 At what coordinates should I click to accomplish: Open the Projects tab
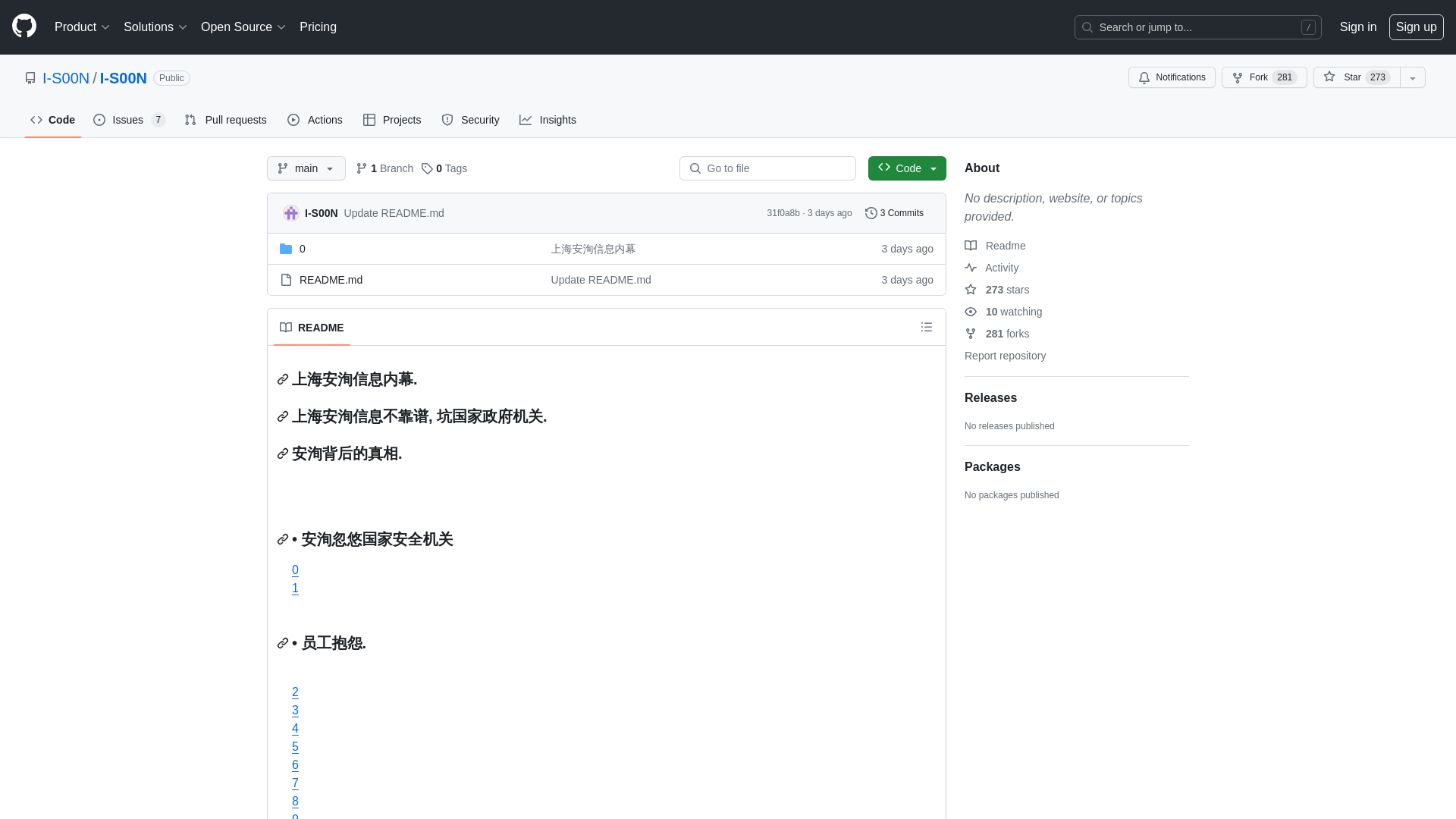(x=392, y=120)
